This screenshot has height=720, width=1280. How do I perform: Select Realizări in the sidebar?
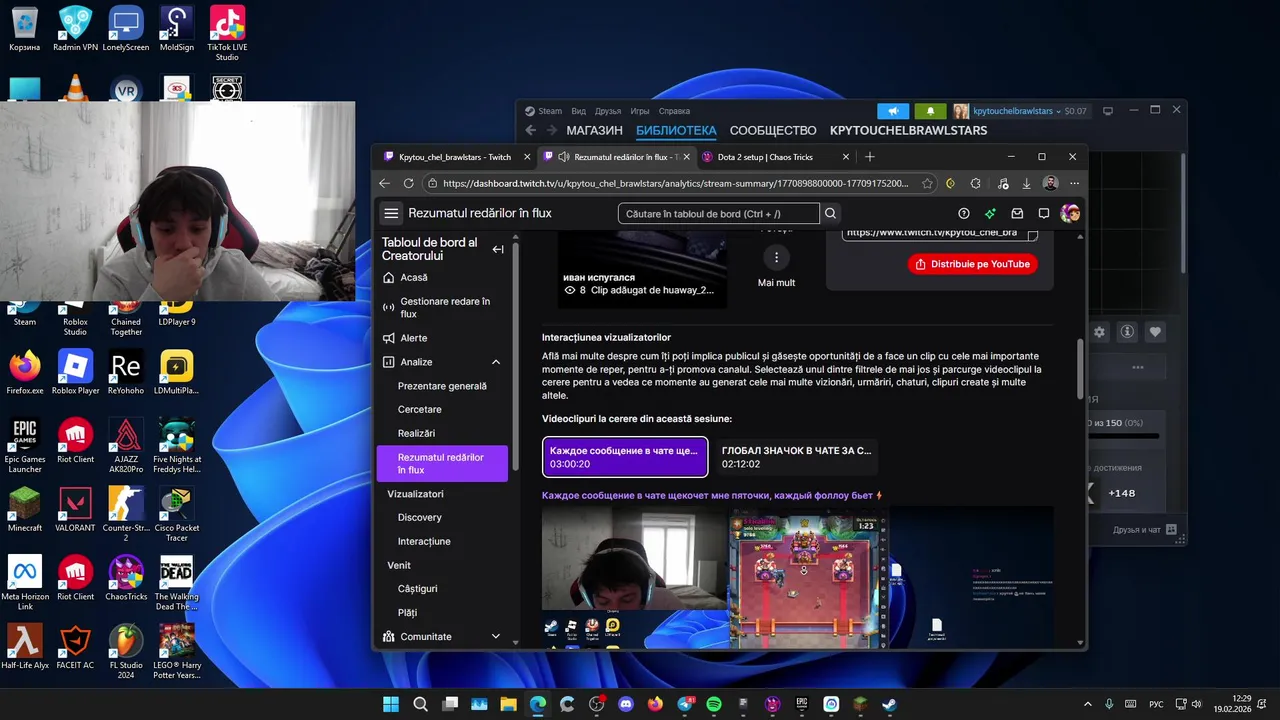416,433
